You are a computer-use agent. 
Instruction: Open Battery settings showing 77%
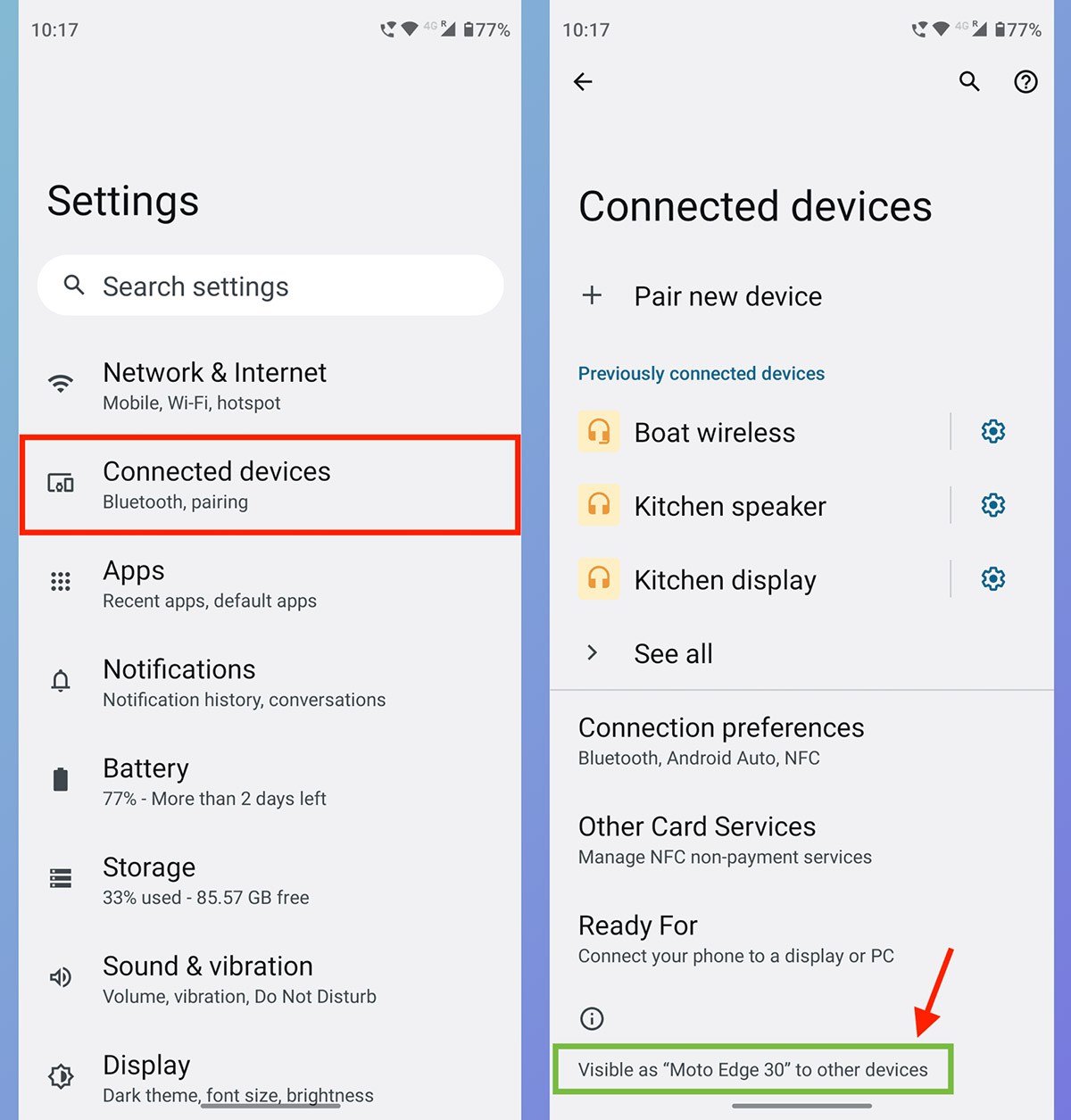point(270,782)
